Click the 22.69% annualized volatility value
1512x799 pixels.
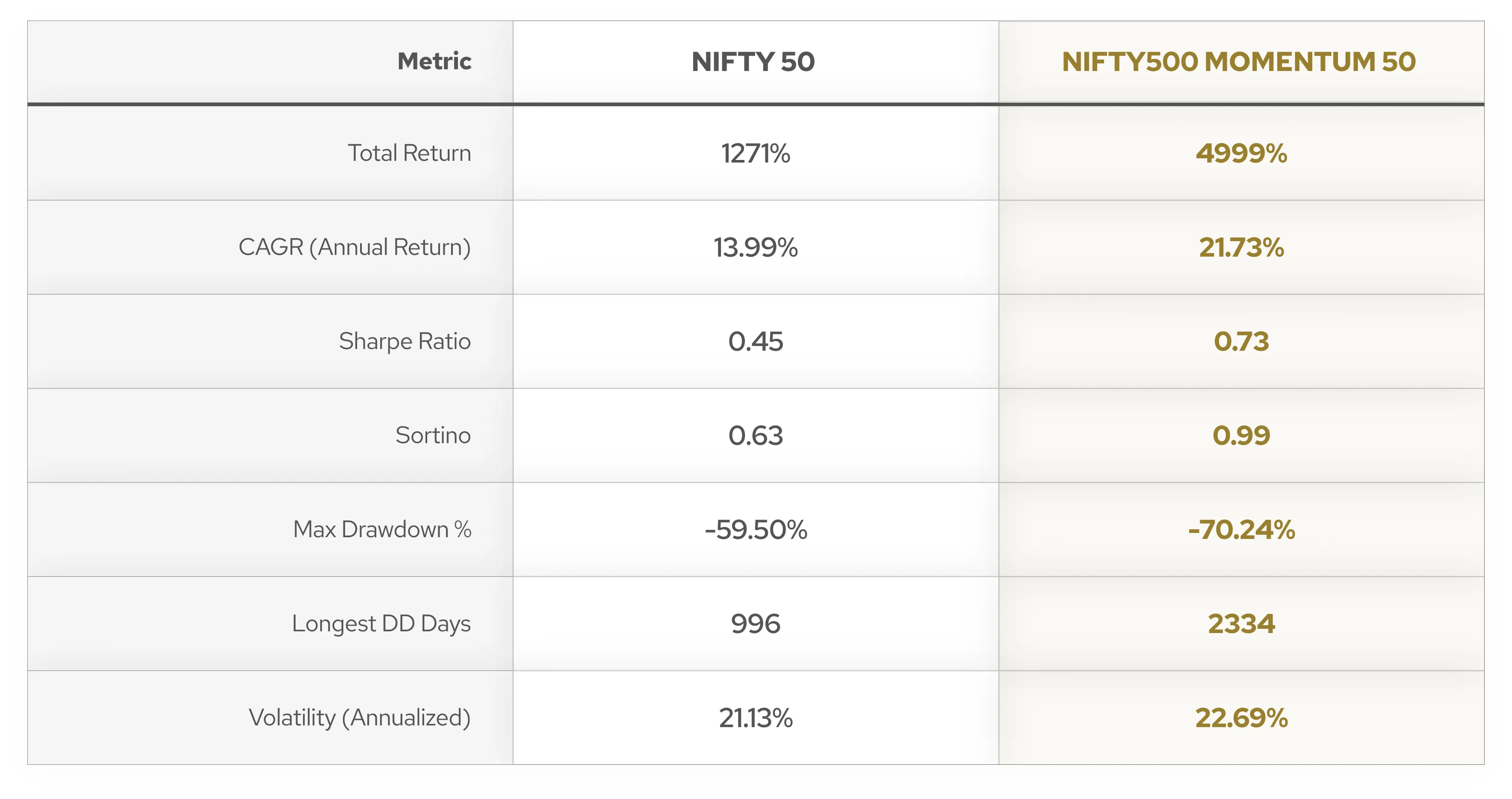pos(1241,718)
